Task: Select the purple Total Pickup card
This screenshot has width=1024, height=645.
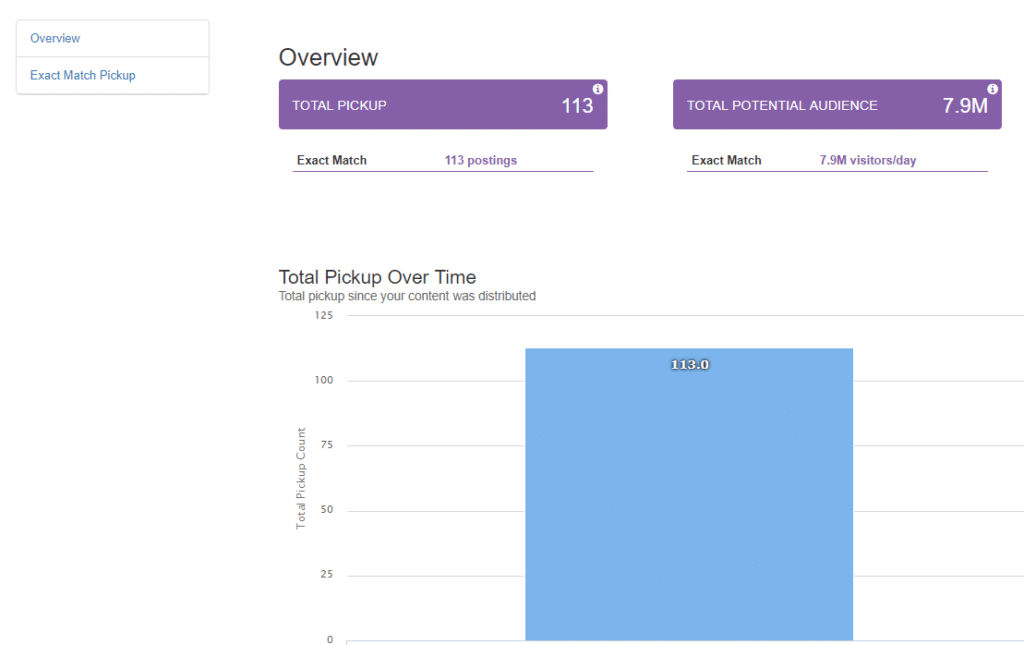Action: click(x=443, y=104)
